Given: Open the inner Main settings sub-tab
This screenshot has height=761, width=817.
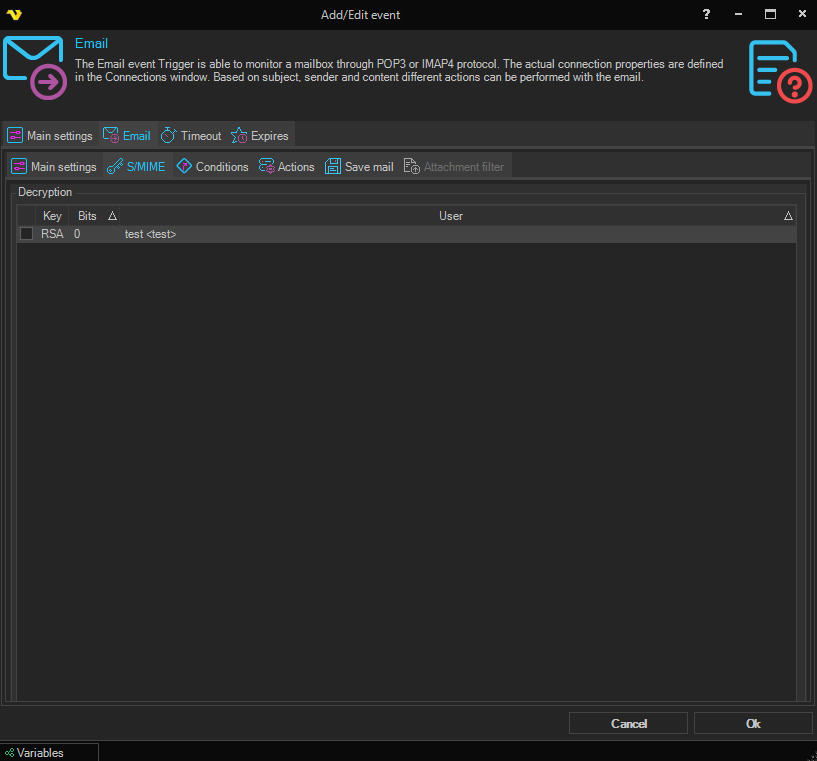Looking at the screenshot, I should pos(54,167).
